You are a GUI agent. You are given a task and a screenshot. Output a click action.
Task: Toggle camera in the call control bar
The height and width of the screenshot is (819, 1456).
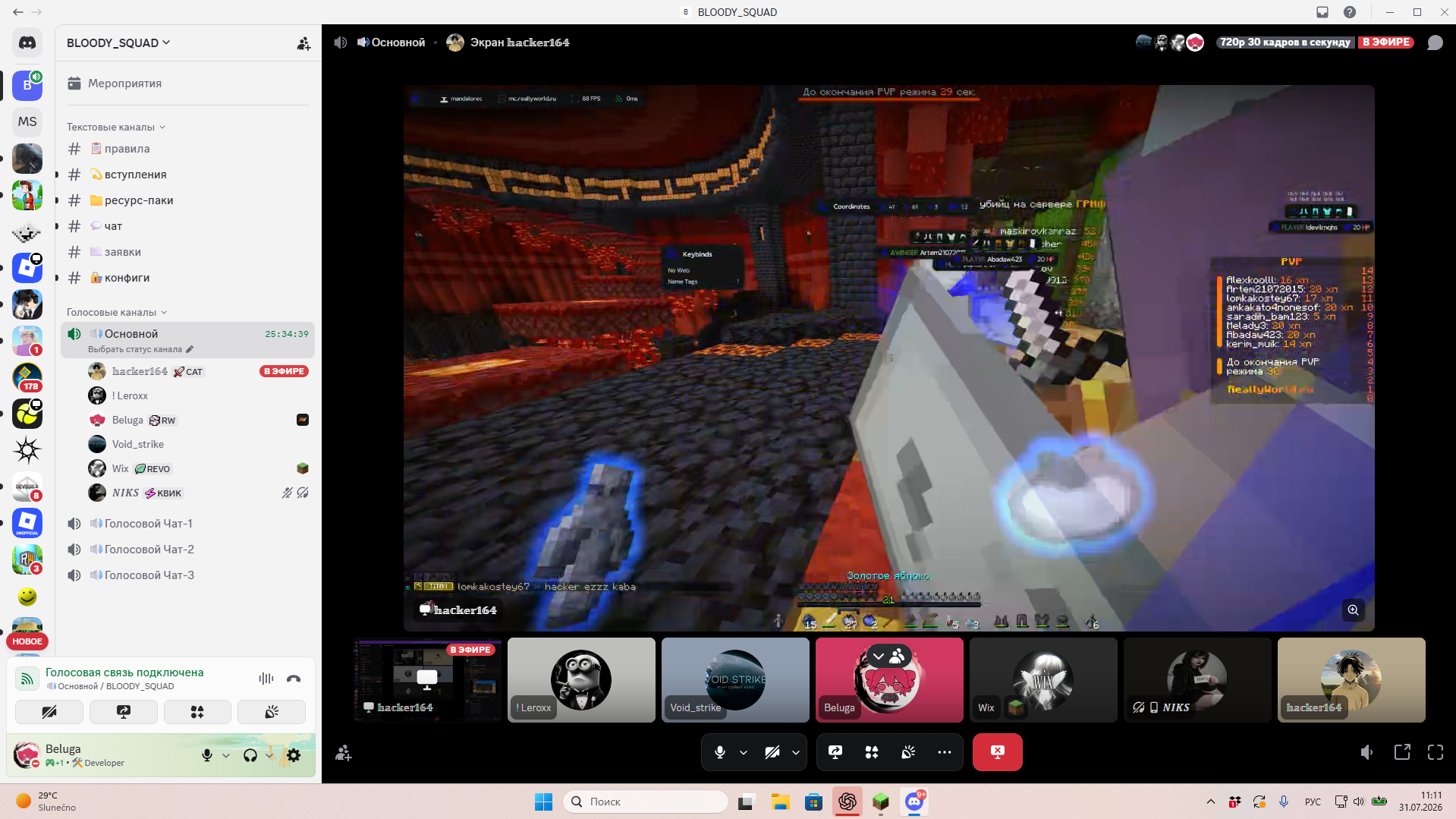click(x=772, y=752)
